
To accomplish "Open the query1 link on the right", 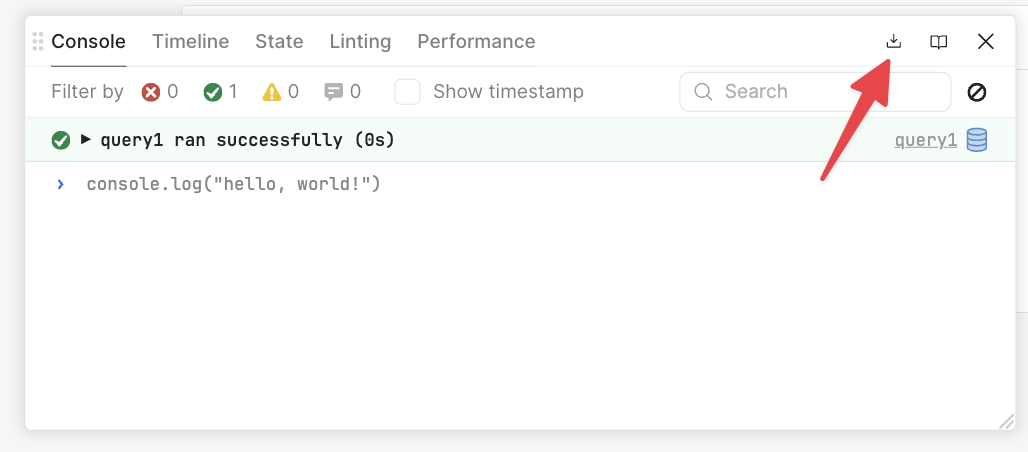I will click(926, 140).
